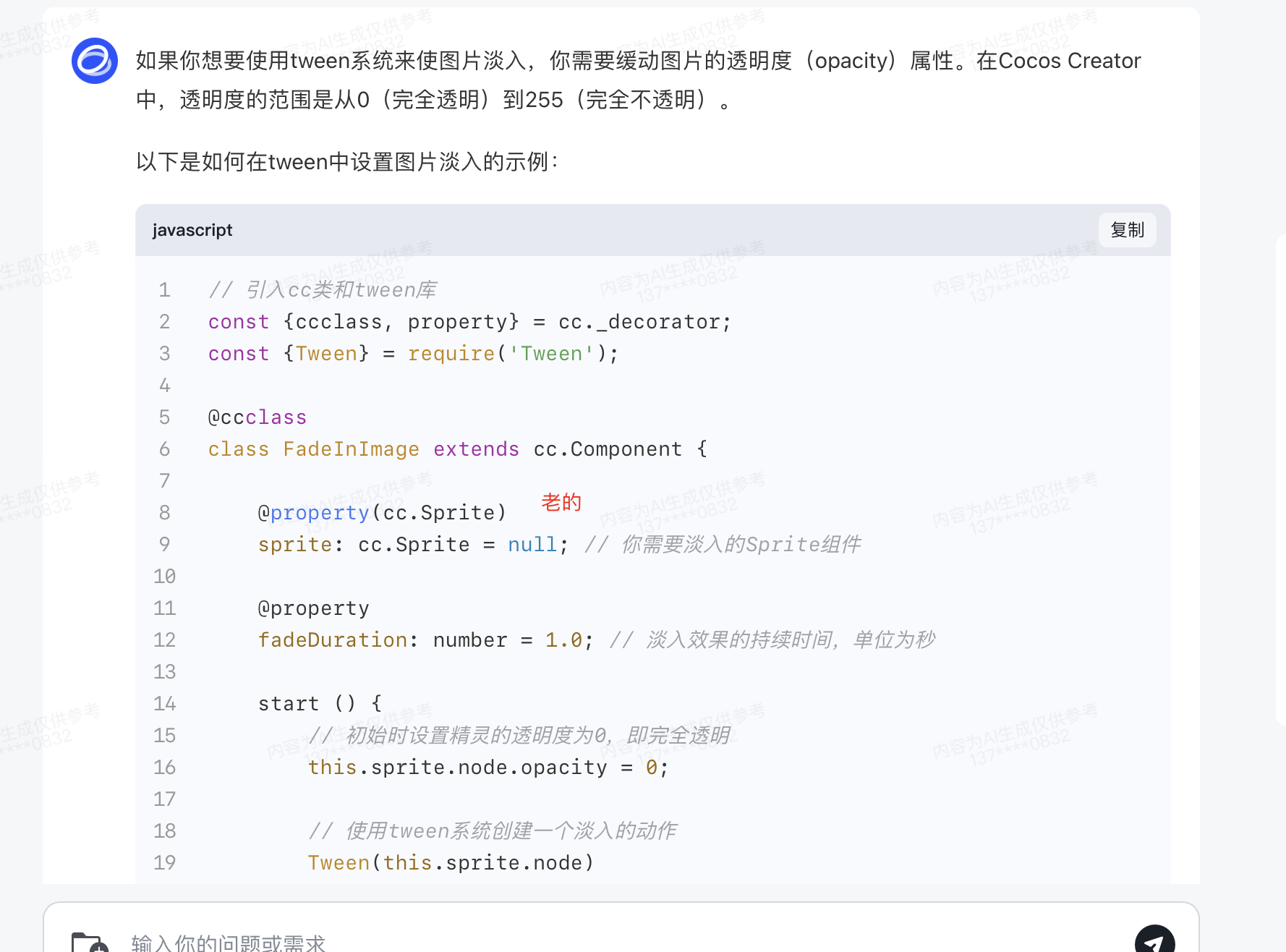Click the 1.0 number value on line 12
This screenshot has width=1286, height=952.
click(x=563, y=640)
